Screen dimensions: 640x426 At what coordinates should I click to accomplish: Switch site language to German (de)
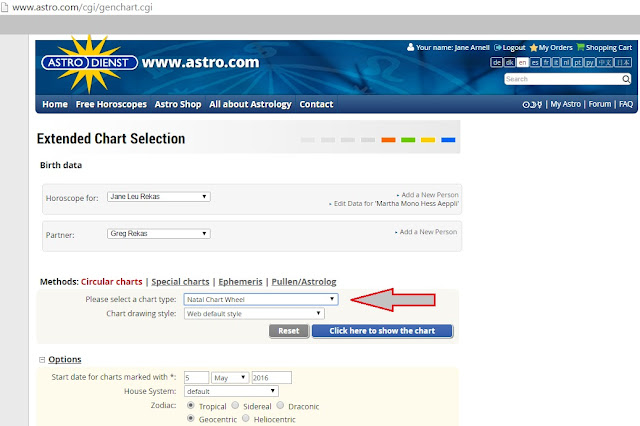pyautogui.click(x=496, y=62)
